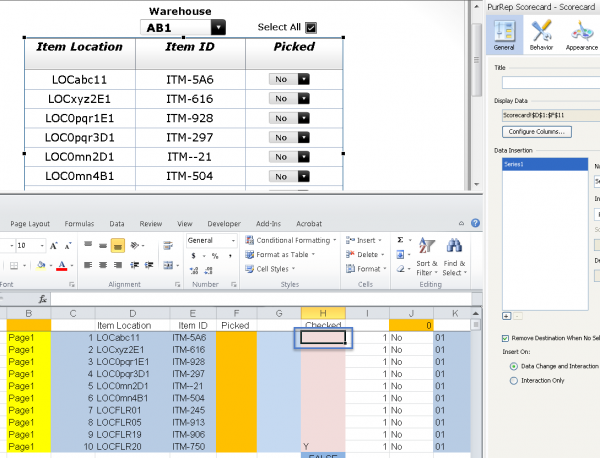Apply Percent Style format
The height and width of the screenshot is (458, 600).
click(x=215, y=256)
